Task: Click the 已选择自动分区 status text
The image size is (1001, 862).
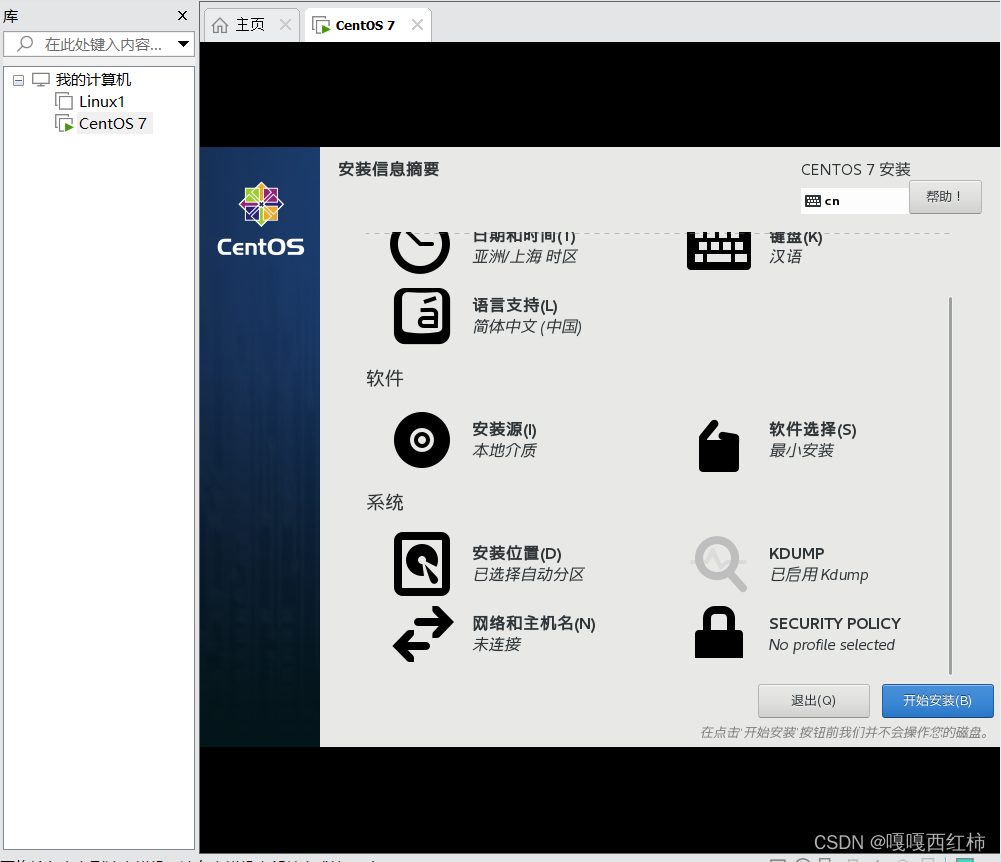Action: click(x=529, y=575)
